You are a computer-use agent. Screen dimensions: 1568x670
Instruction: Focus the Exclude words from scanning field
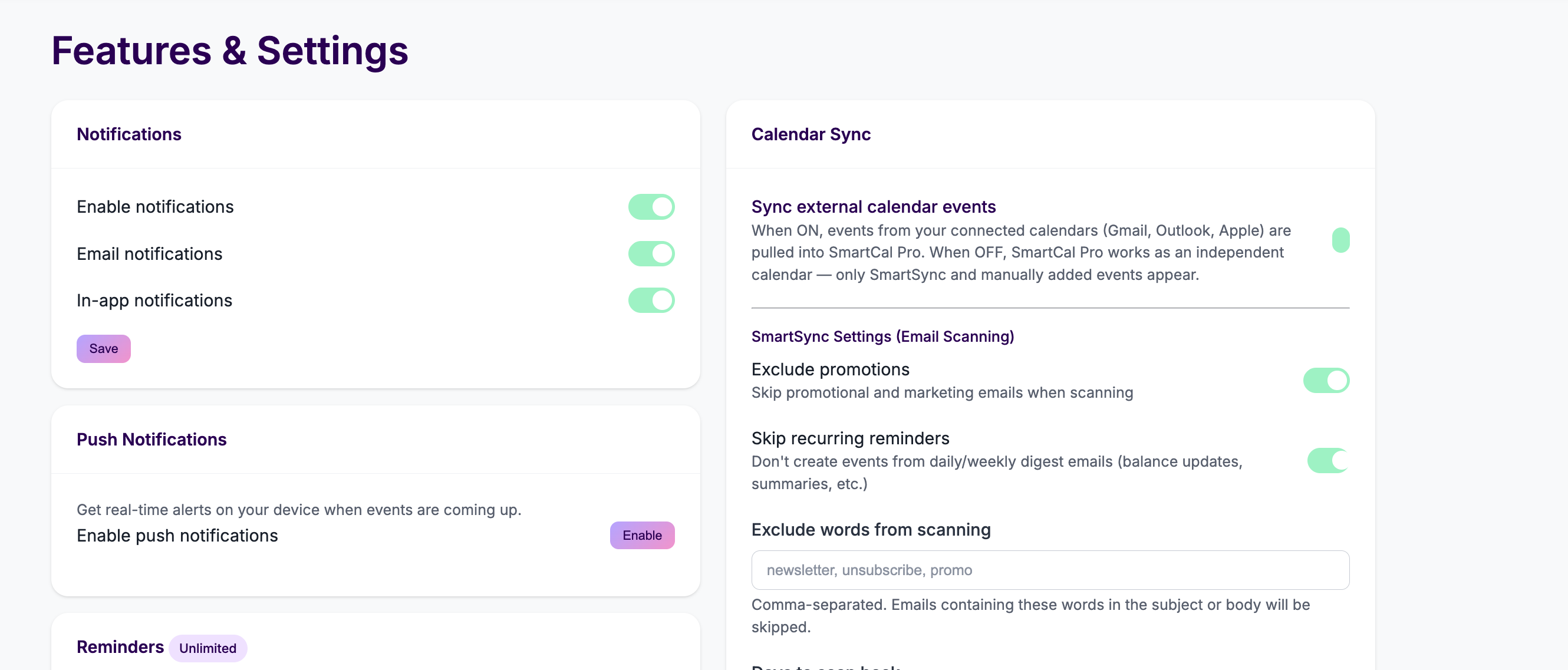[x=1050, y=570]
